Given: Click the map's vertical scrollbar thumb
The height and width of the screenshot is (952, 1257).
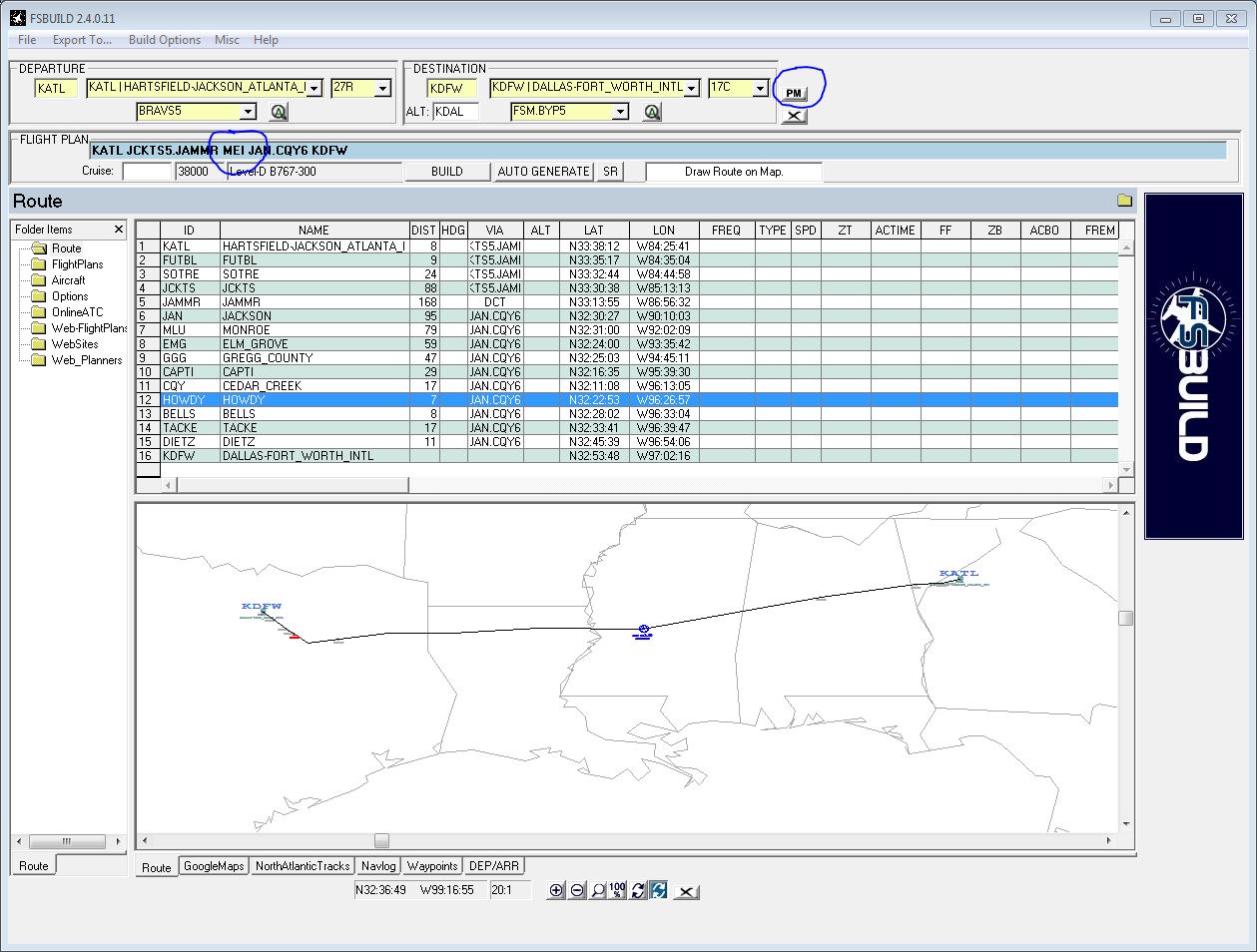Looking at the screenshot, I should point(1125,619).
